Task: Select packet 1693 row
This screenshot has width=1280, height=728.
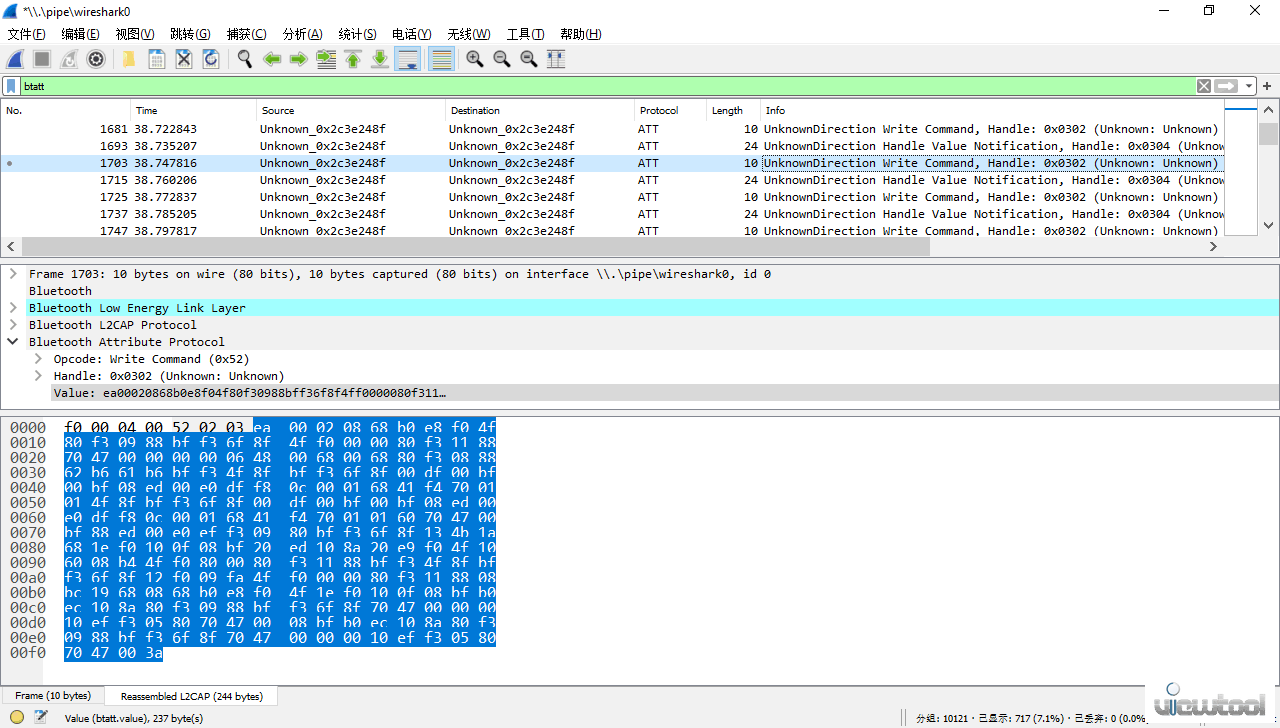Action: [x=613, y=146]
